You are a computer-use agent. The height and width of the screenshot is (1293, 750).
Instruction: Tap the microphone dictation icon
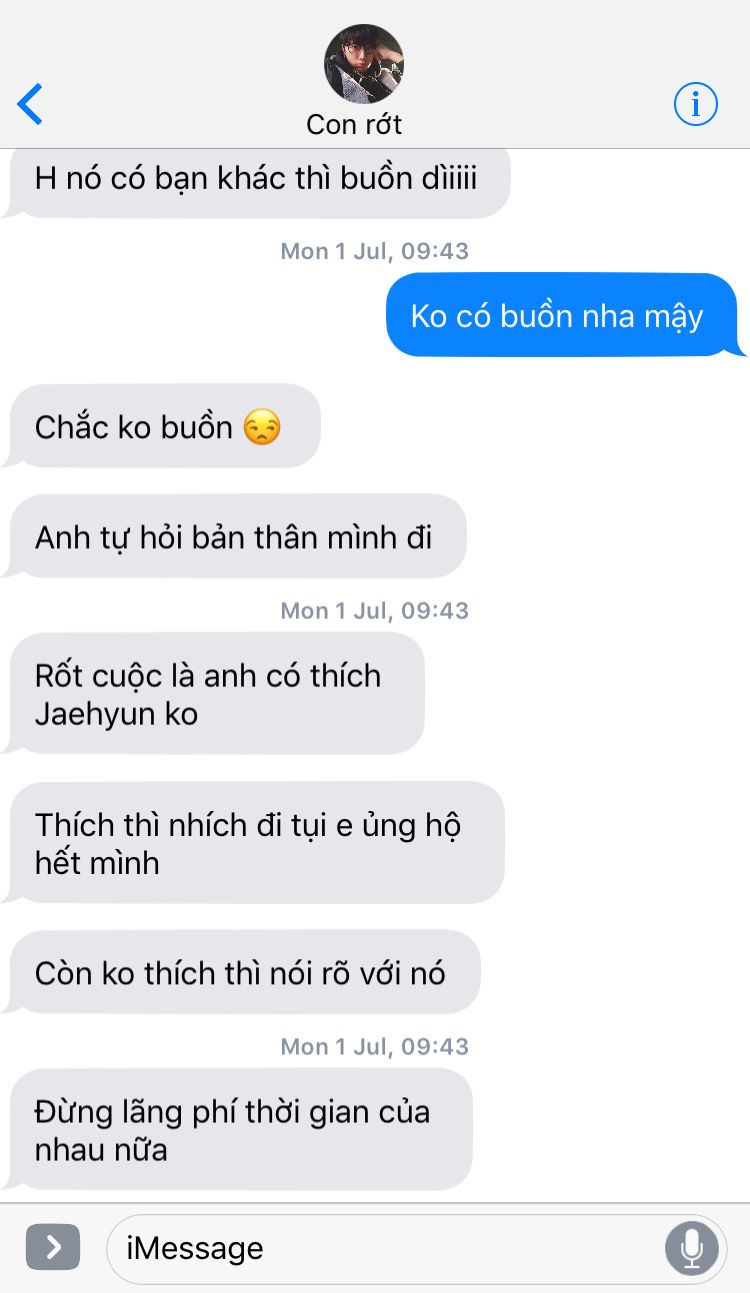click(691, 1248)
